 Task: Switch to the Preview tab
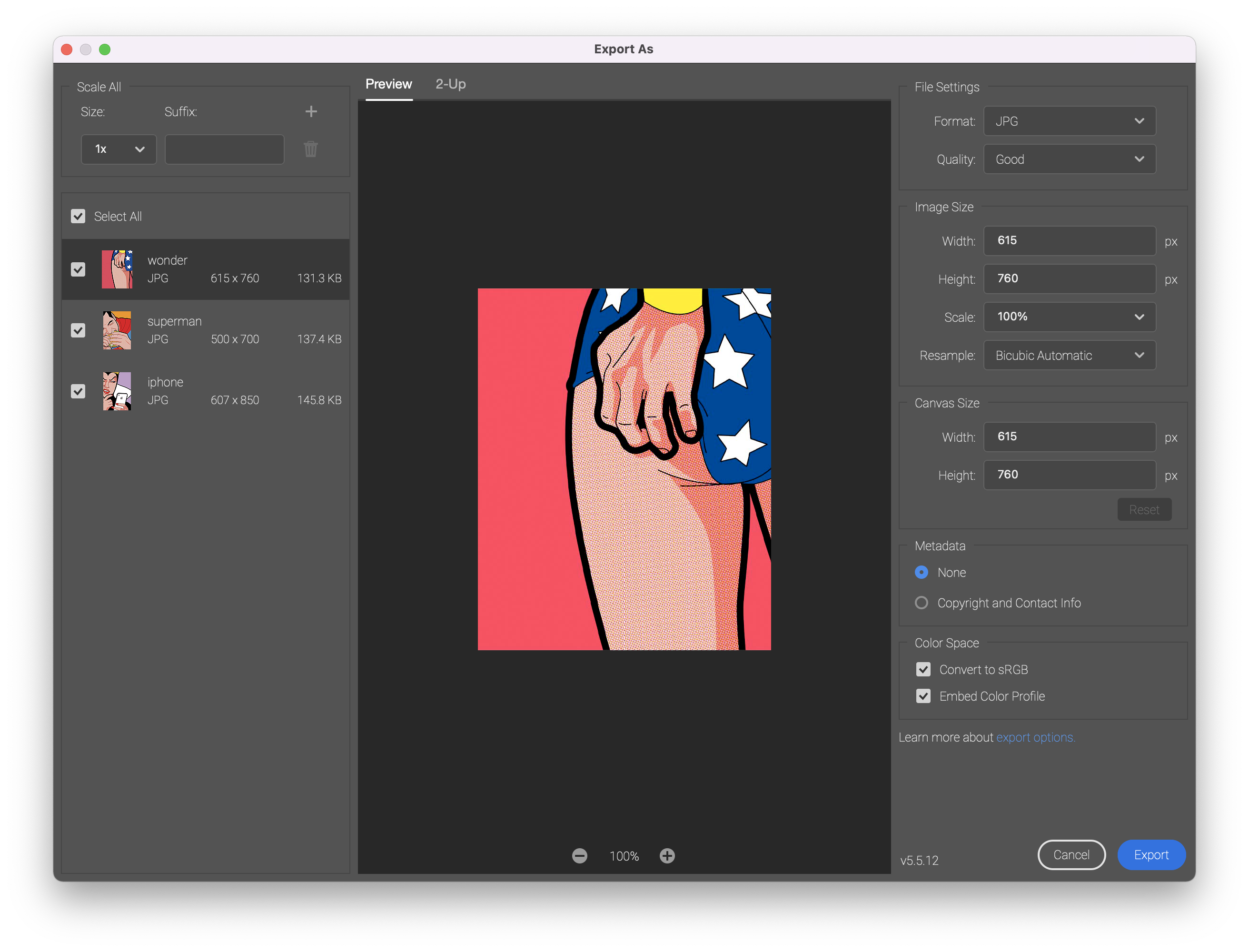(389, 84)
